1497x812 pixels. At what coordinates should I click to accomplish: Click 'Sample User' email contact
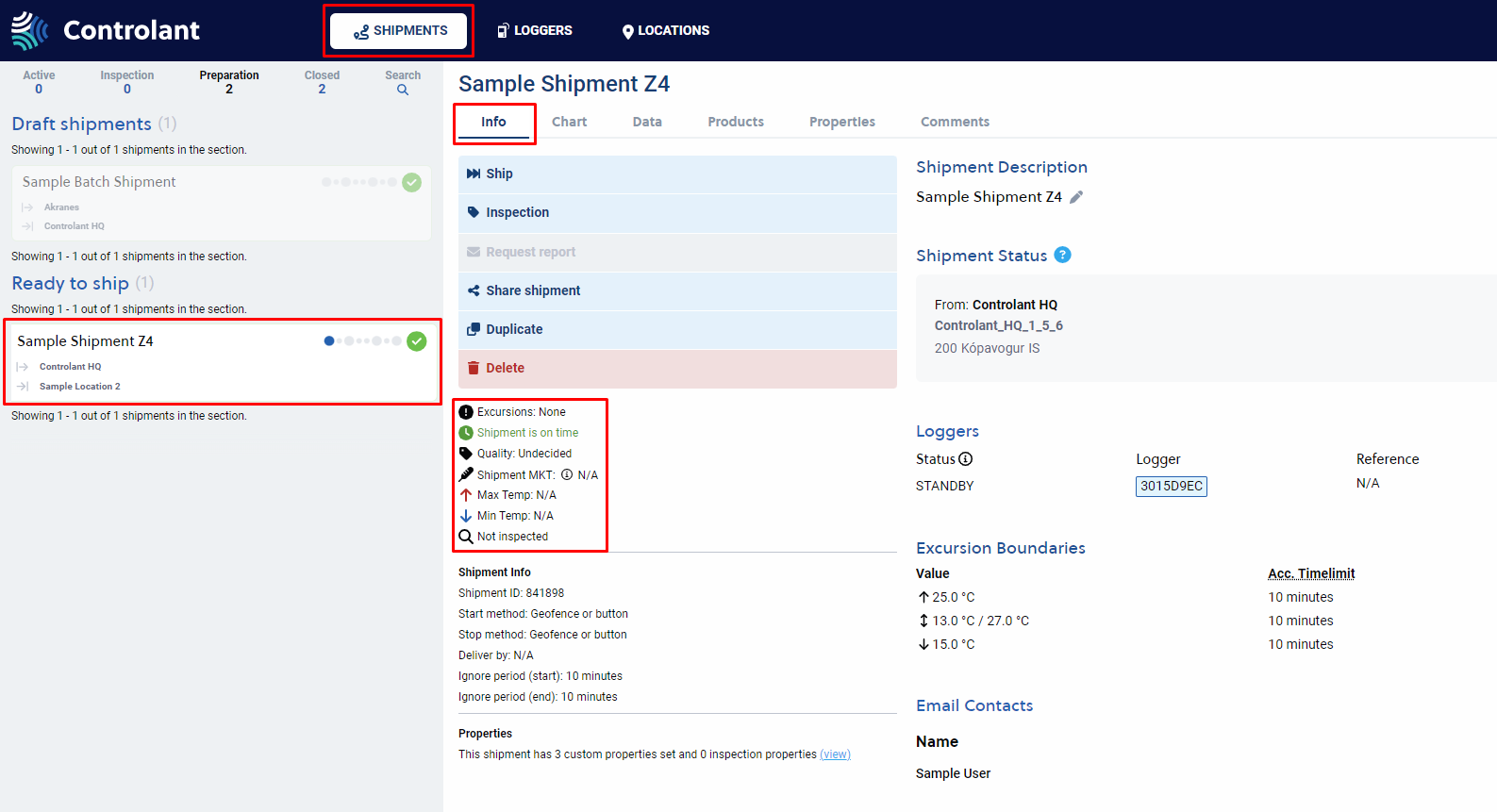(953, 773)
